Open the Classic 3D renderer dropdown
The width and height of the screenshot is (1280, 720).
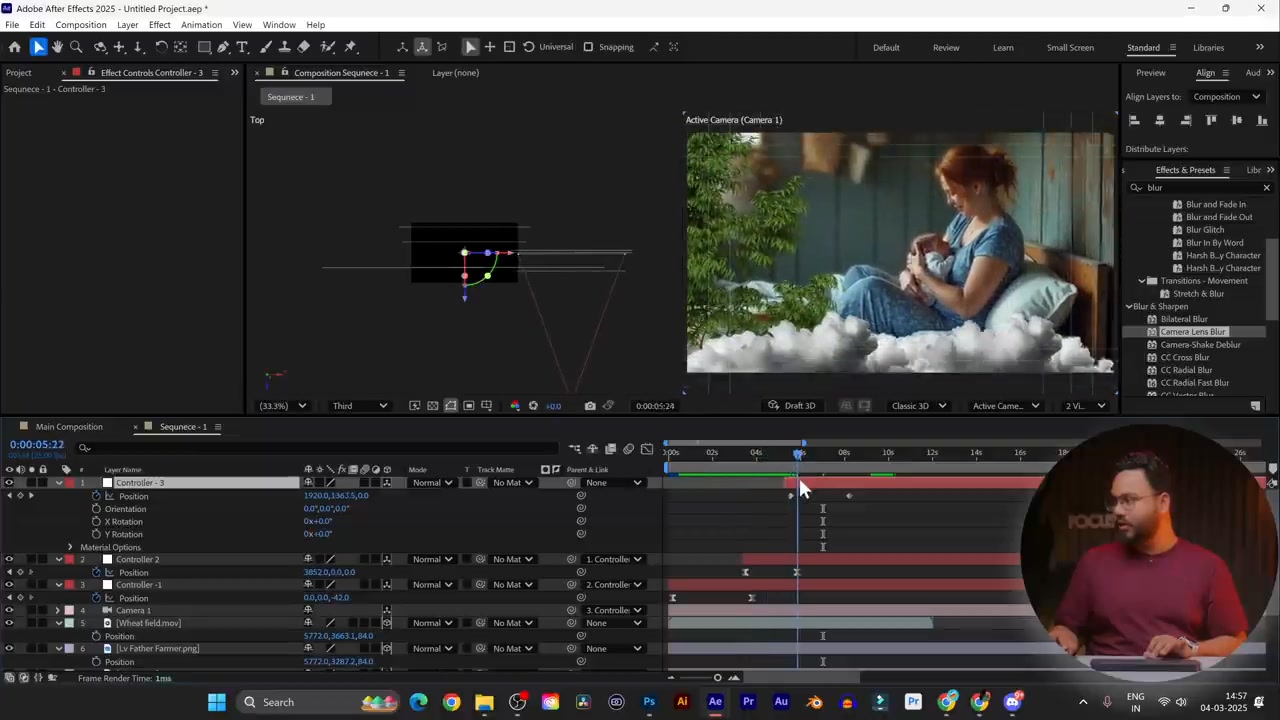coord(919,406)
